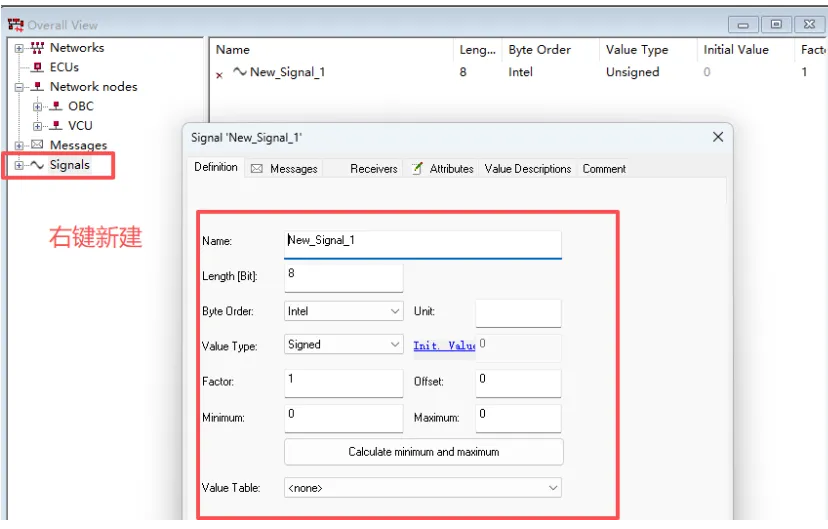Close the Signal 'New_Signal_1' dialog

(x=717, y=137)
